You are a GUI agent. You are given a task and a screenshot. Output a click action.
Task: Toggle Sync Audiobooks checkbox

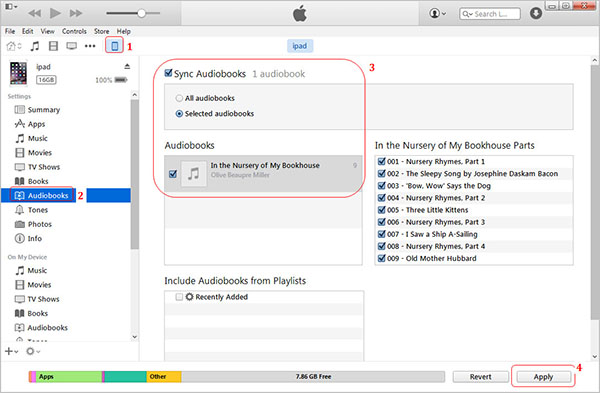click(168, 73)
